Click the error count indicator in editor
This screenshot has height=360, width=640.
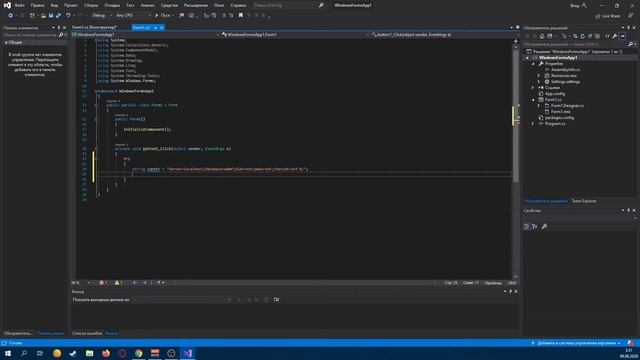pyautogui.click(x=103, y=282)
